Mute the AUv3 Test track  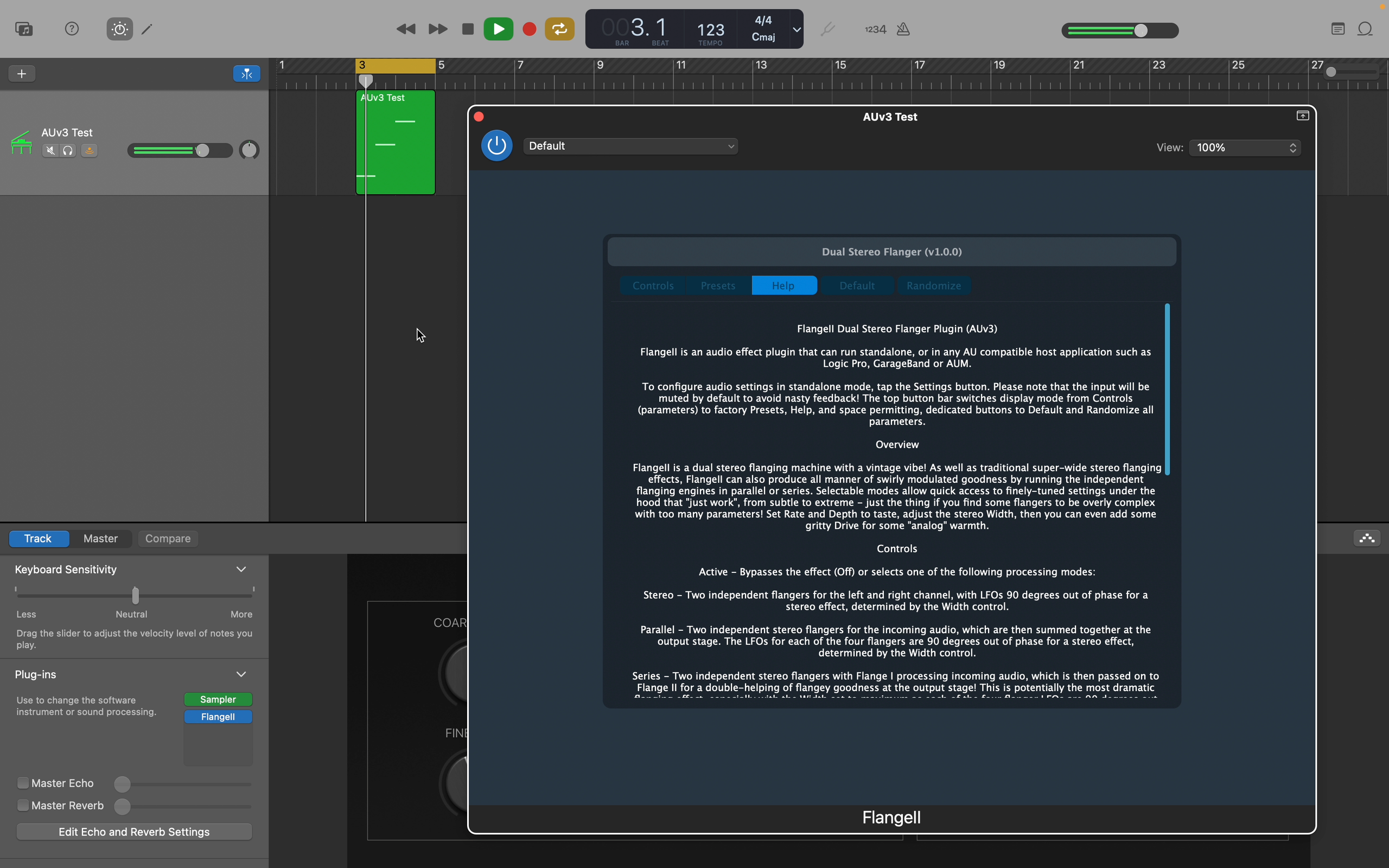(50, 150)
